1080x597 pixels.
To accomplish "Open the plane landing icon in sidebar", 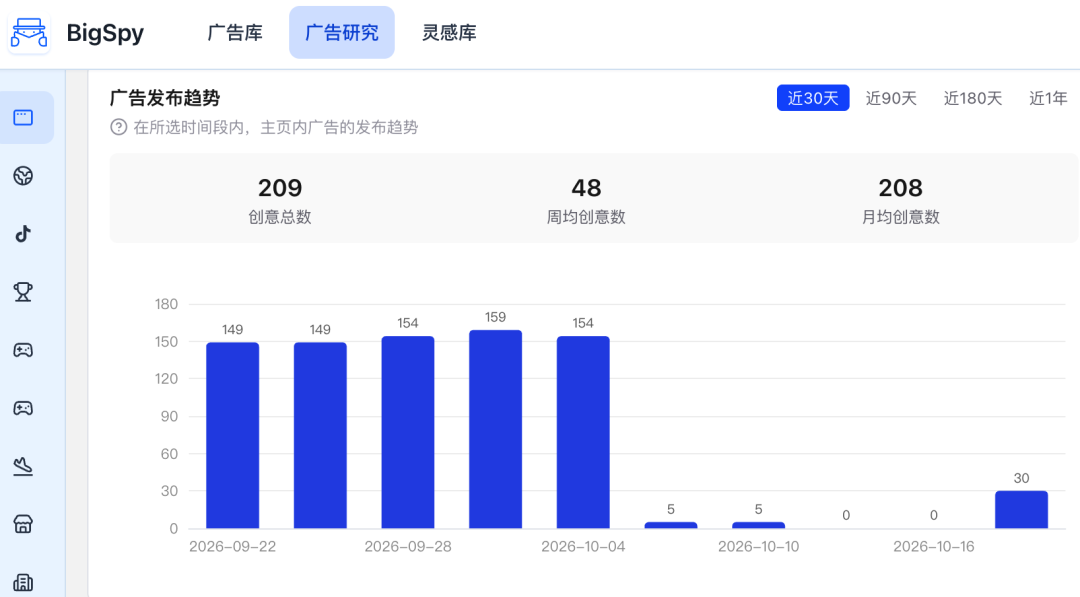I will [x=23, y=466].
